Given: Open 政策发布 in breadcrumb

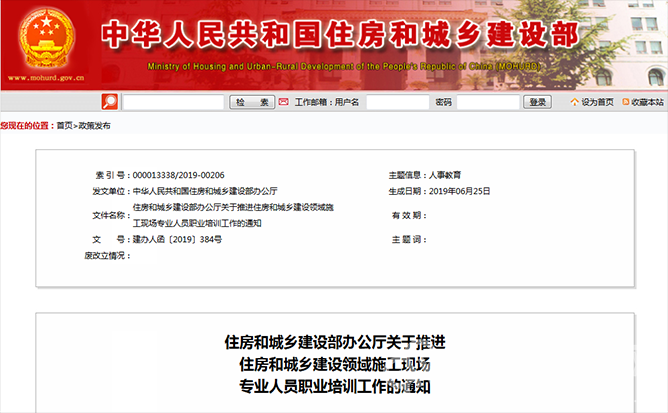Looking at the screenshot, I should [94, 126].
